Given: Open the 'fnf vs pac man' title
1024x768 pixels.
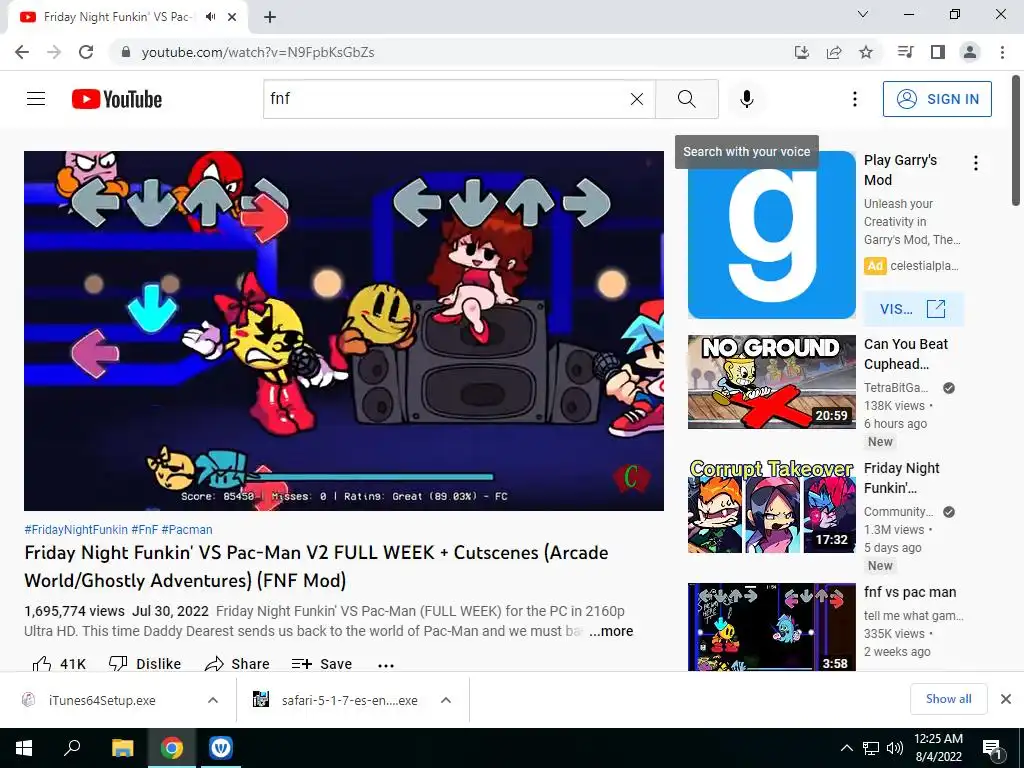Looking at the screenshot, I should tap(910, 592).
